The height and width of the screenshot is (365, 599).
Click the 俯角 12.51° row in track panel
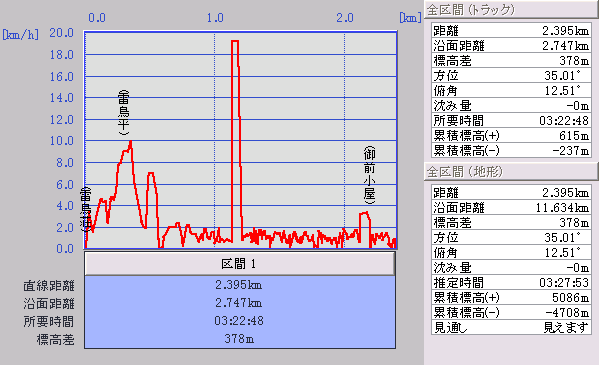point(511,91)
